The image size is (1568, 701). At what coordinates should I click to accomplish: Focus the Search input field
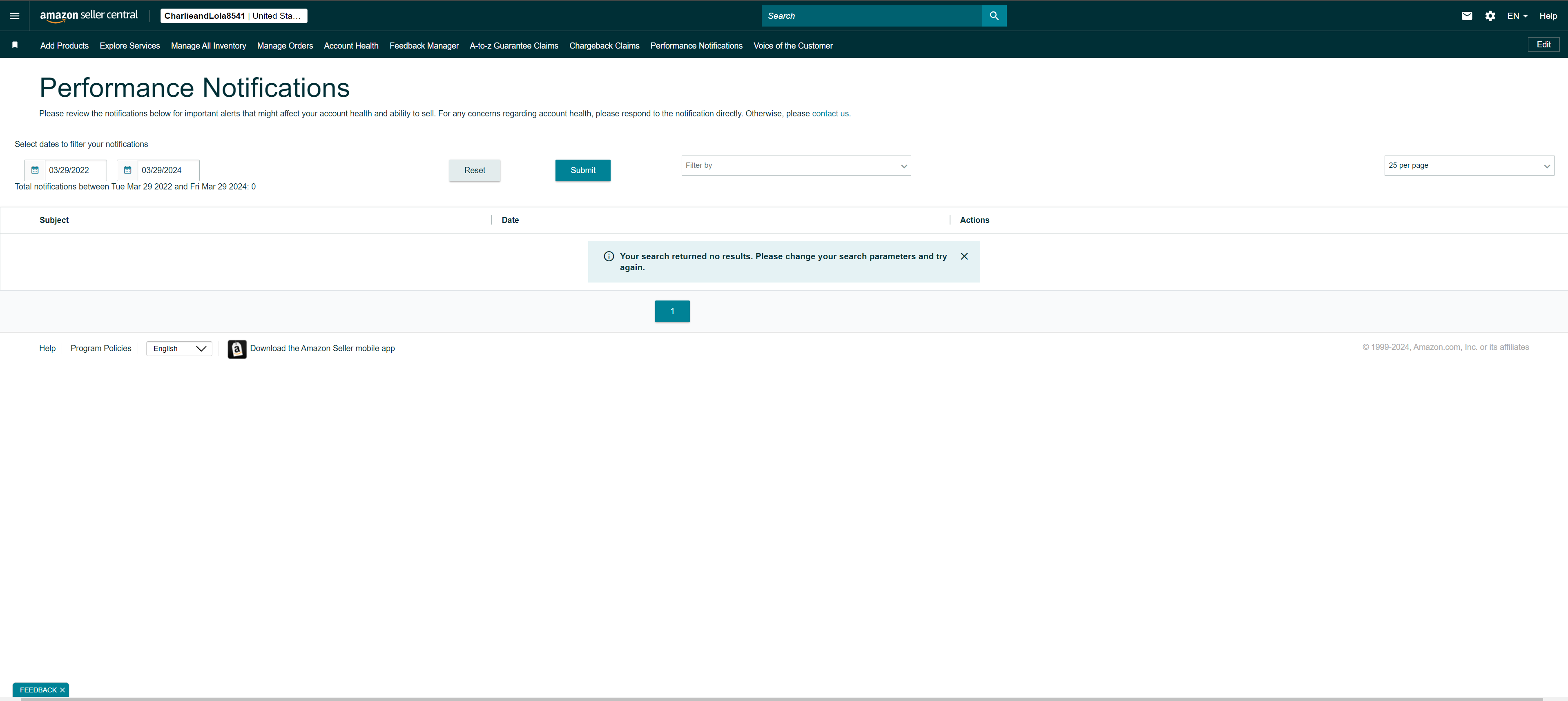(872, 16)
